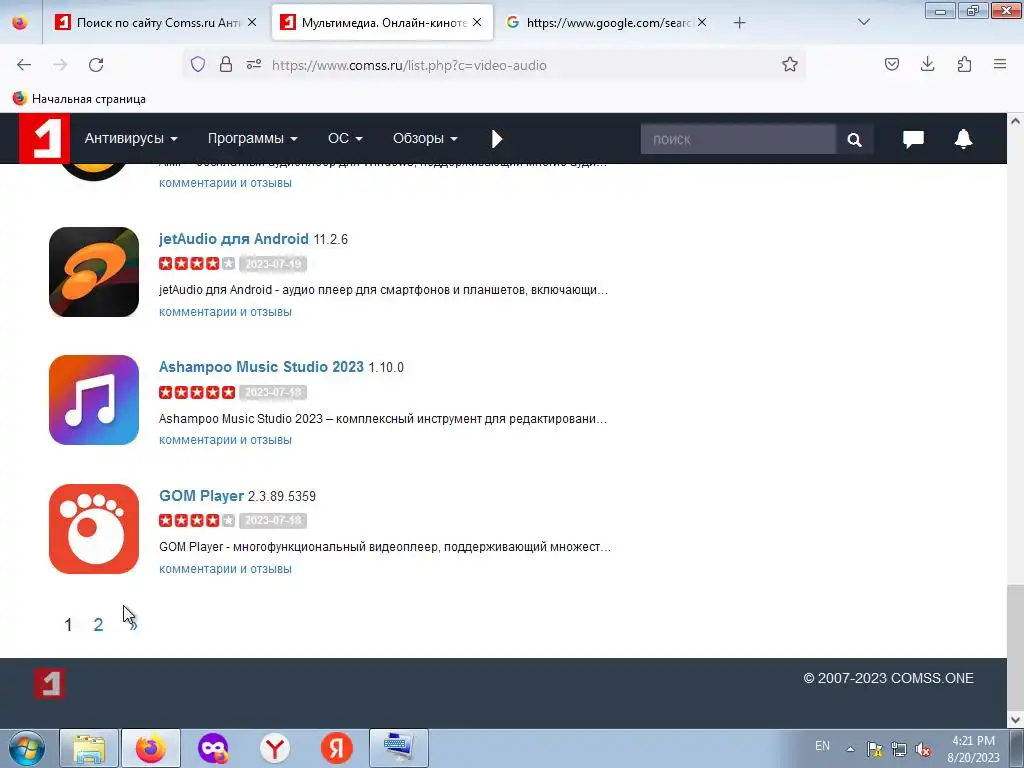Close the Google search tab

701,22
